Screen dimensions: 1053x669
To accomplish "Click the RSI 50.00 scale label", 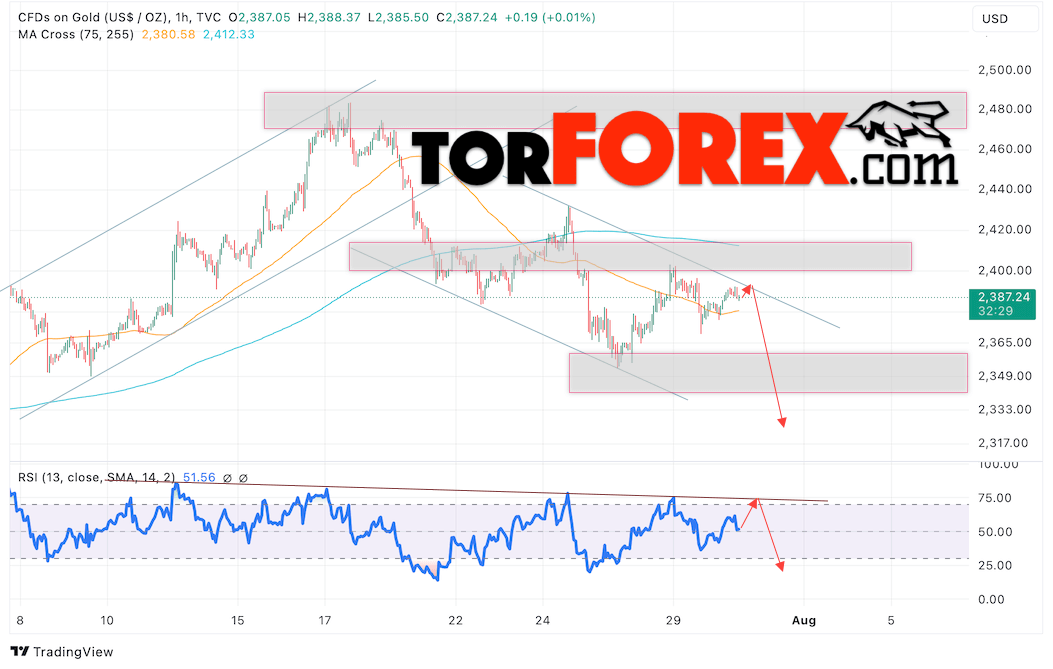I will click(995, 532).
